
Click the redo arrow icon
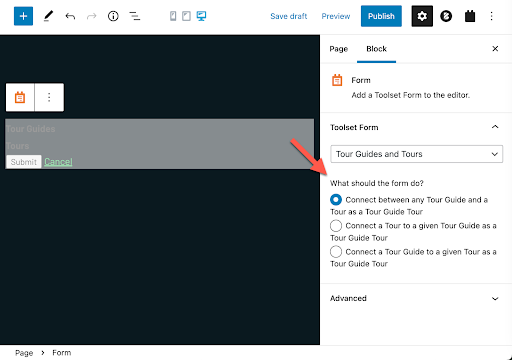[x=91, y=16]
